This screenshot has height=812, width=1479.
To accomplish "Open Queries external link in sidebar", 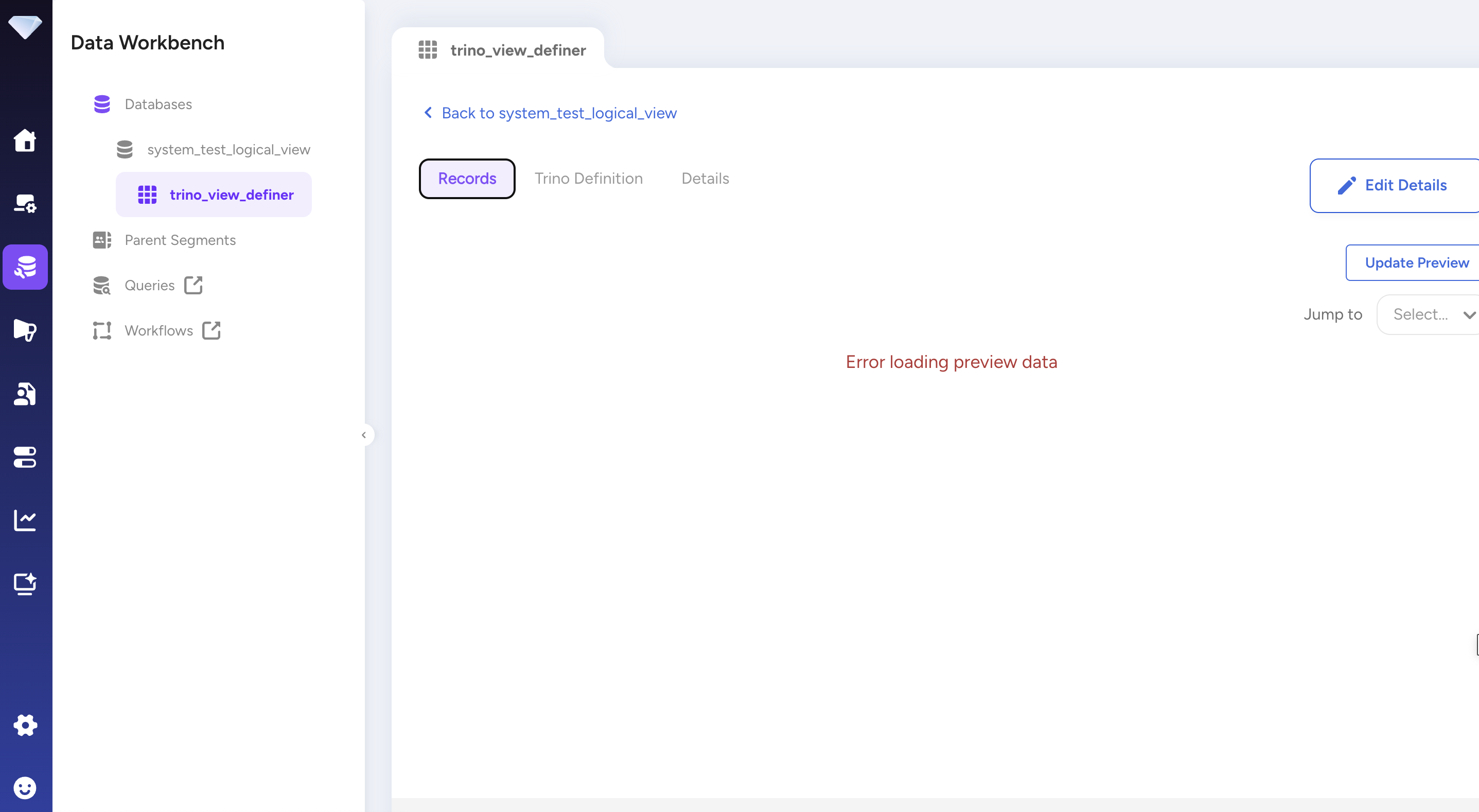I will pos(149,286).
